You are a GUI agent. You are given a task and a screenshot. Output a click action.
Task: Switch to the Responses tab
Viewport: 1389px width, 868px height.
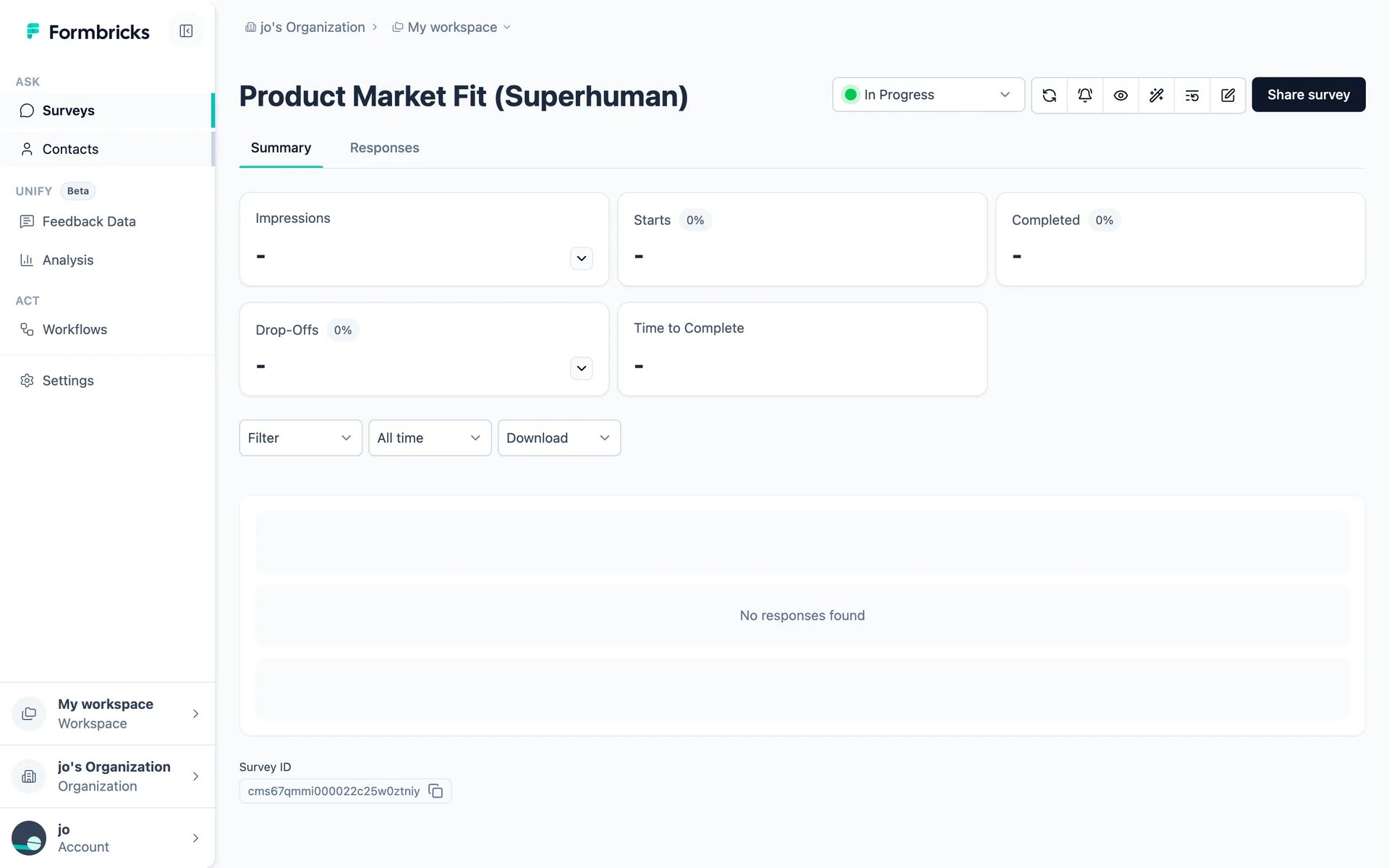click(384, 148)
